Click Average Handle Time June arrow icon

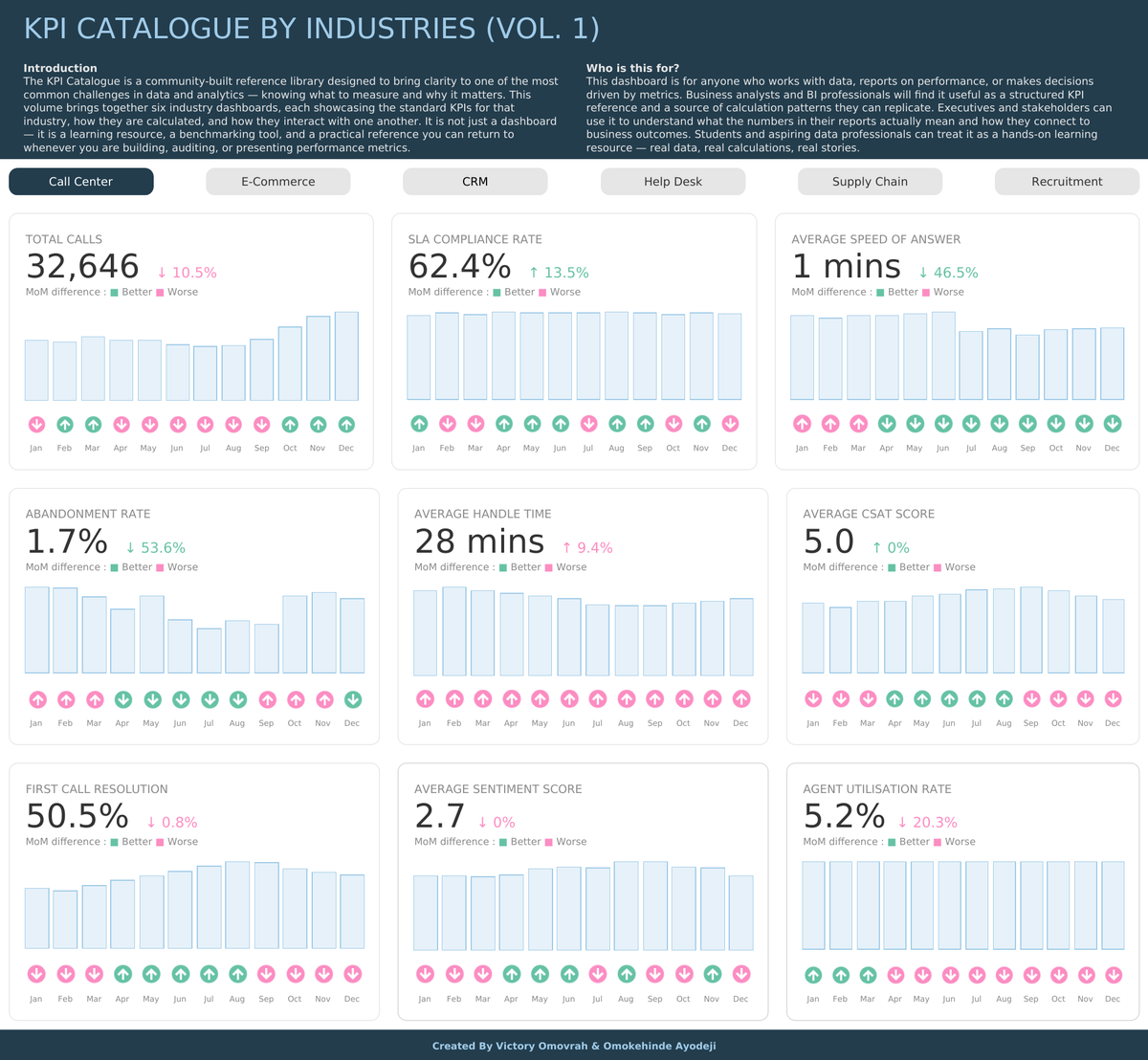coord(568,699)
